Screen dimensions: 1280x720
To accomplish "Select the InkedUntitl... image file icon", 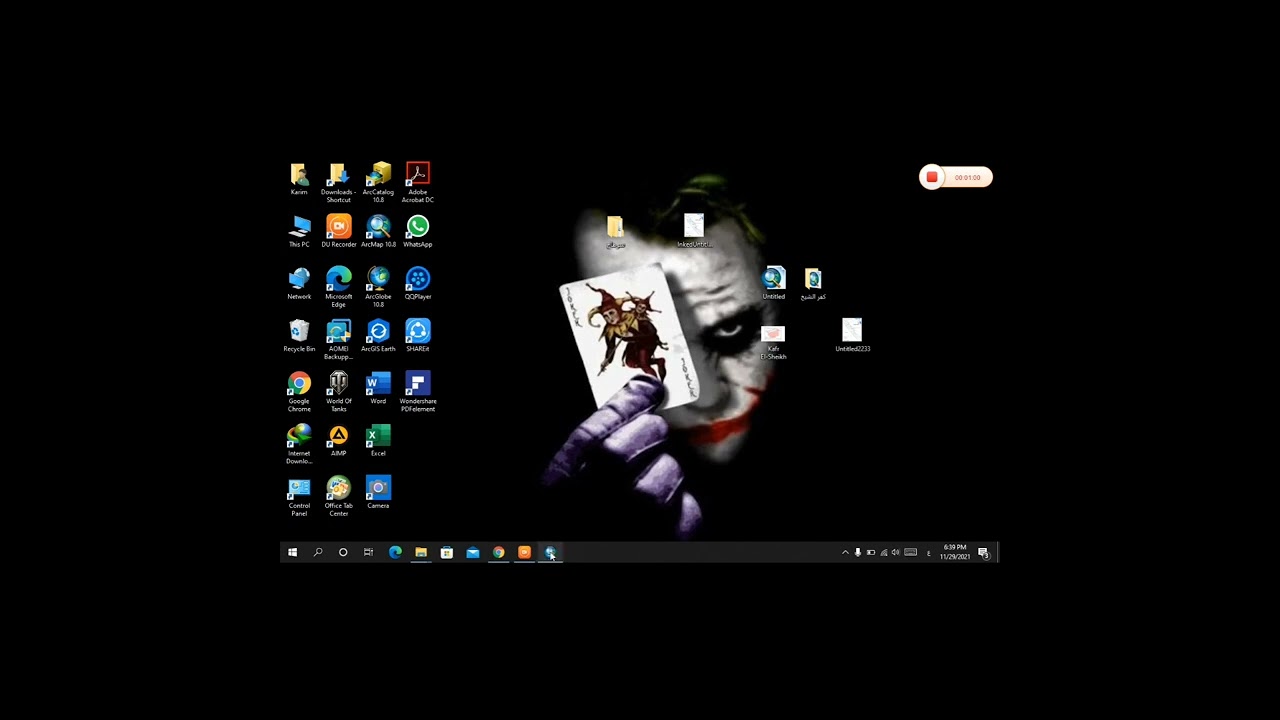I will [x=694, y=231].
